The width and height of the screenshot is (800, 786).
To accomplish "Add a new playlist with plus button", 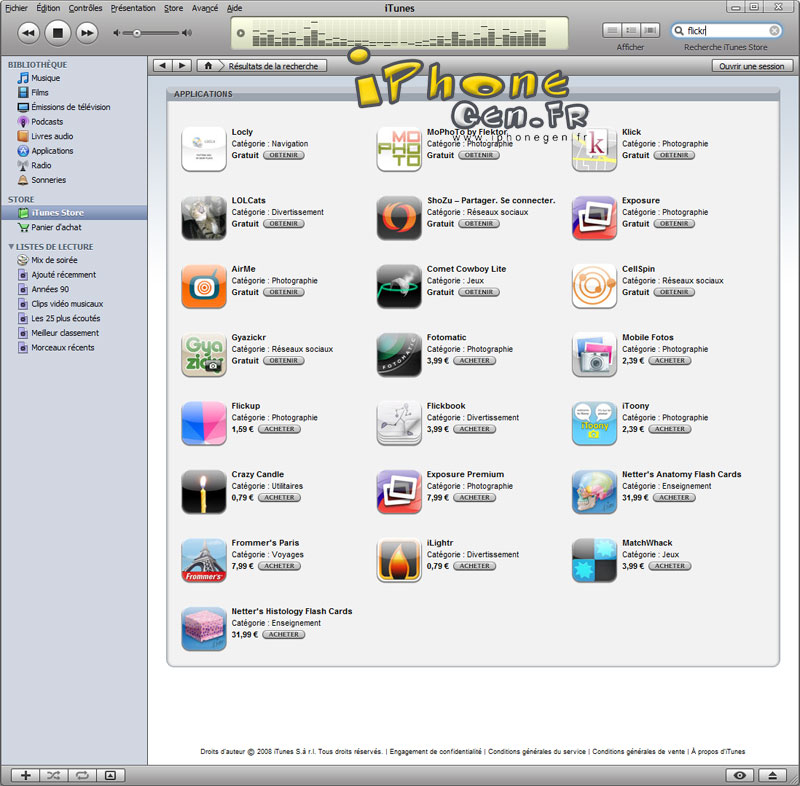I will click(x=26, y=775).
